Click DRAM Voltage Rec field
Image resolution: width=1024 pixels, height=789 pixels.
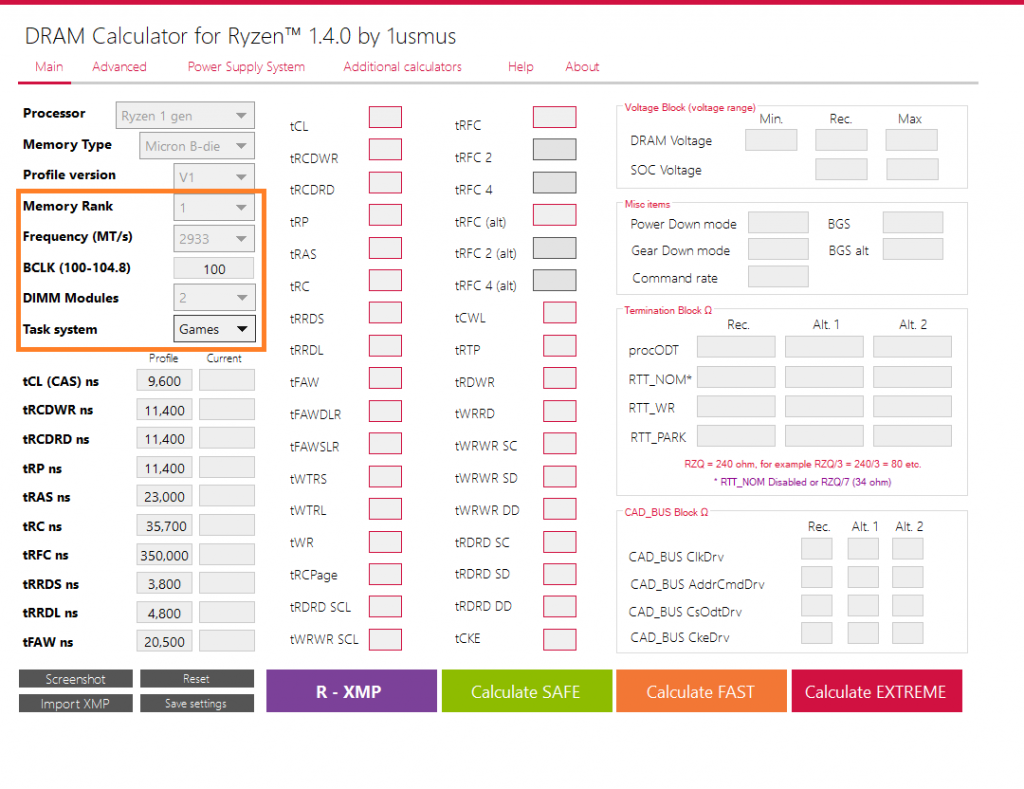tap(841, 140)
